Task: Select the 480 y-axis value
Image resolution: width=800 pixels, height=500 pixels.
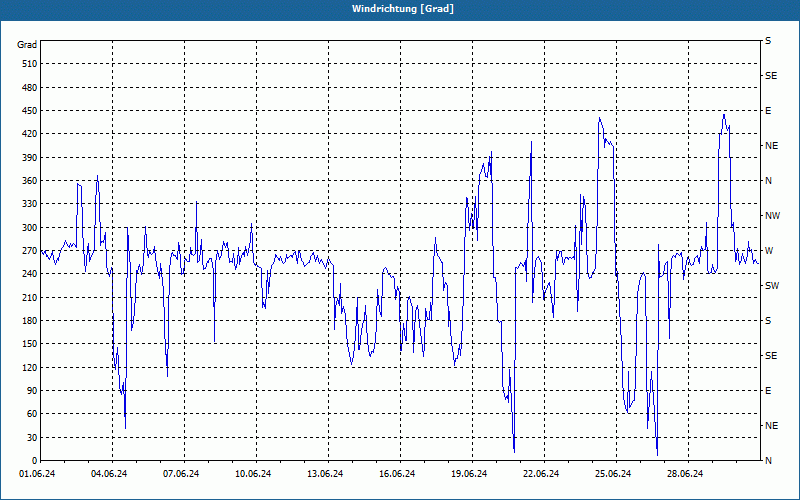Action: [x=30, y=87]
